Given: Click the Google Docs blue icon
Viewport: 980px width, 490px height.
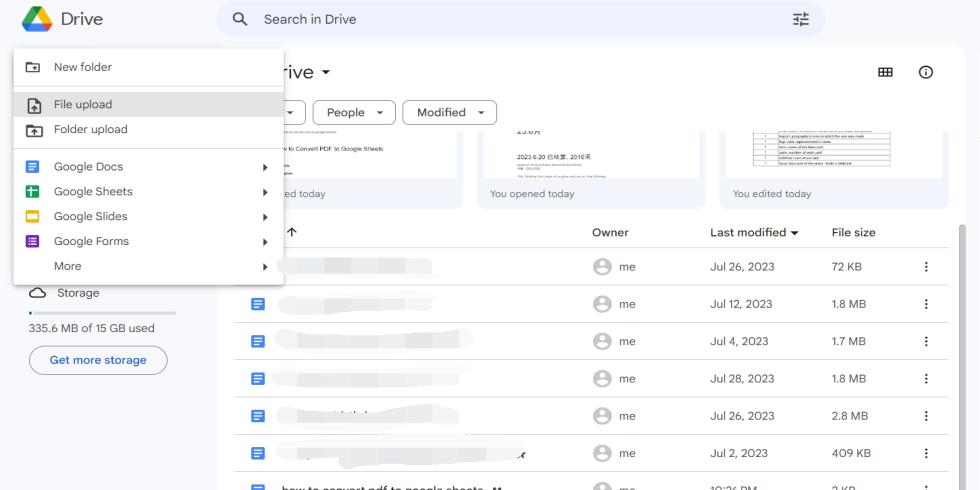Looking at the screenshot, I should [x=32, y=167].
